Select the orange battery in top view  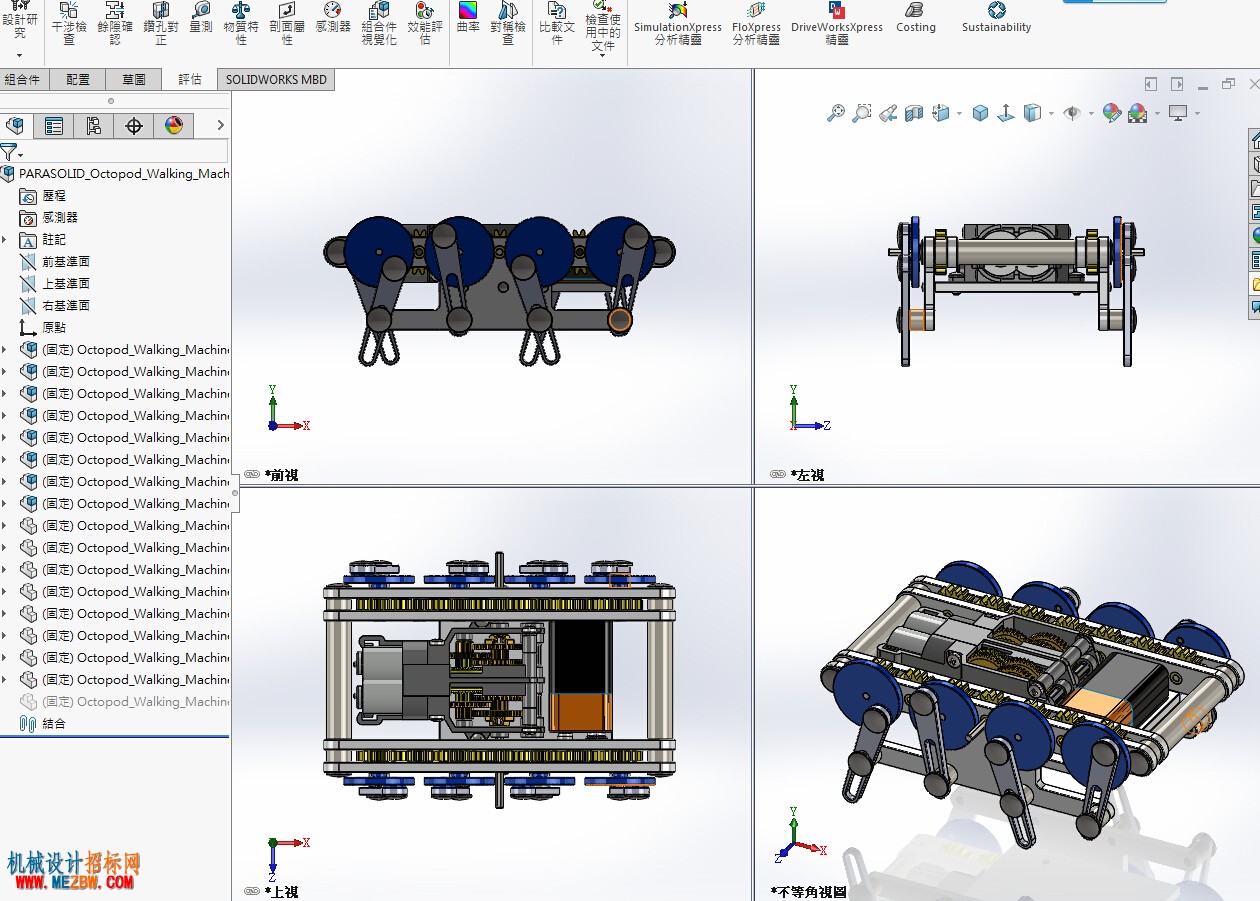pos(580,713)
